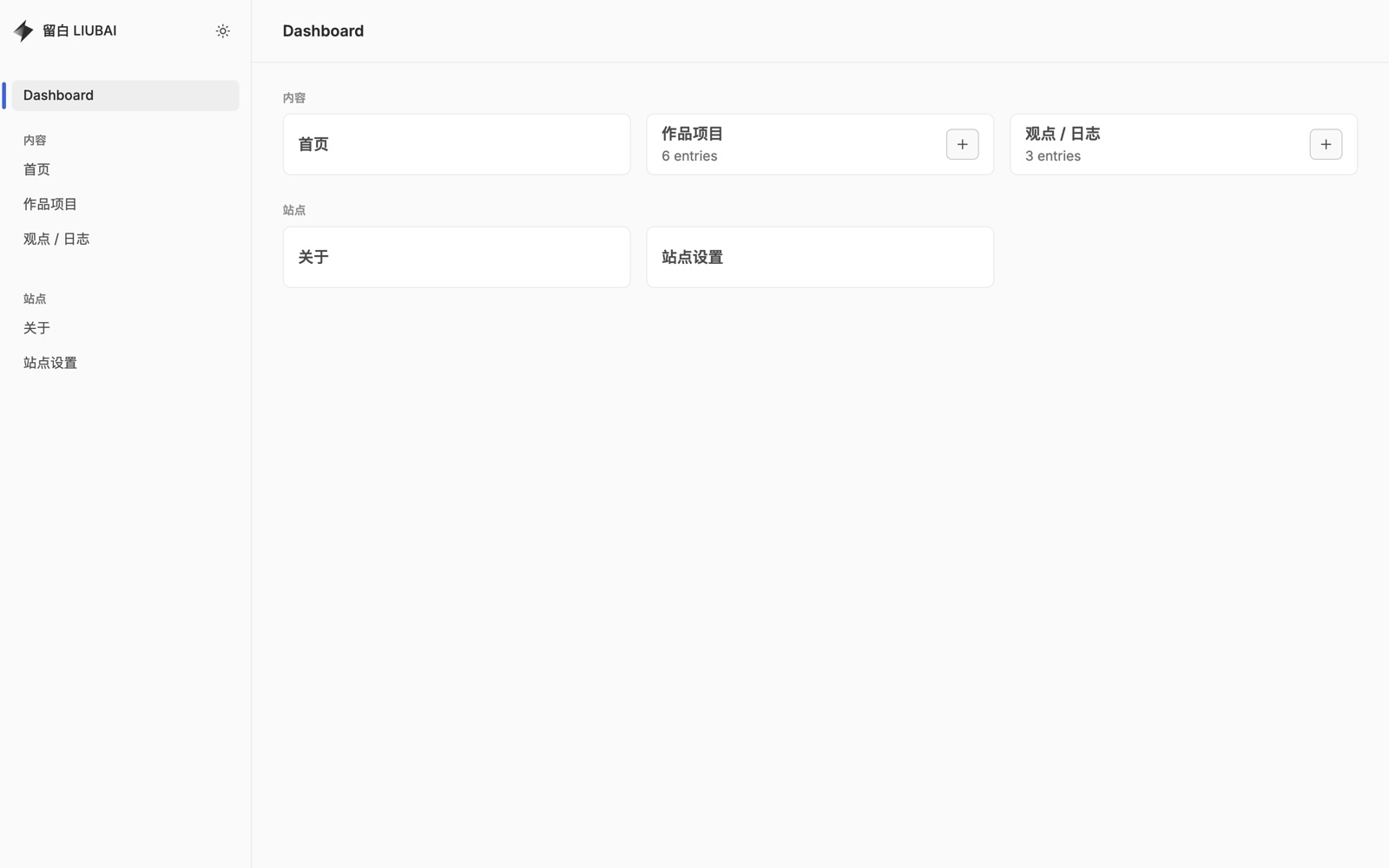Click the '6 entries' count text
This screenshot has height=868, width=1389.
[689, 156]
